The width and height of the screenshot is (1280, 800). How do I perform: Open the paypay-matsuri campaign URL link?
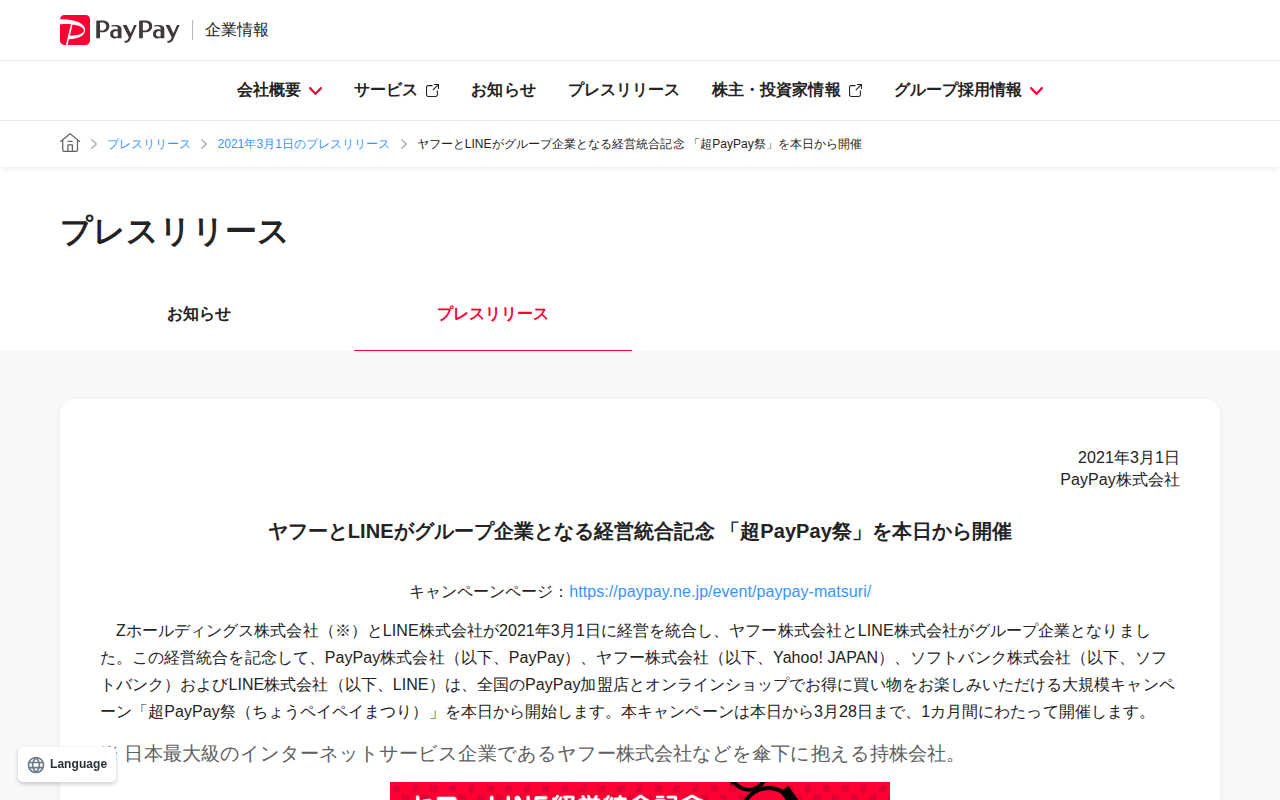pos(720,591)
